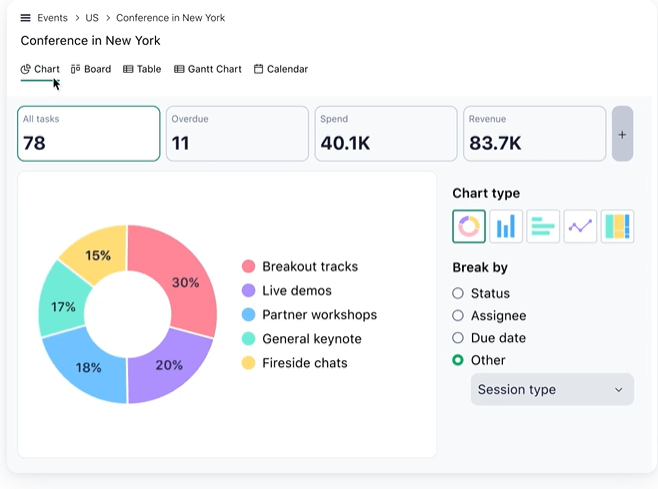Screen dimensions: 658x489
Task: Click the 30% red donut segment
Action: pos(185,282)
